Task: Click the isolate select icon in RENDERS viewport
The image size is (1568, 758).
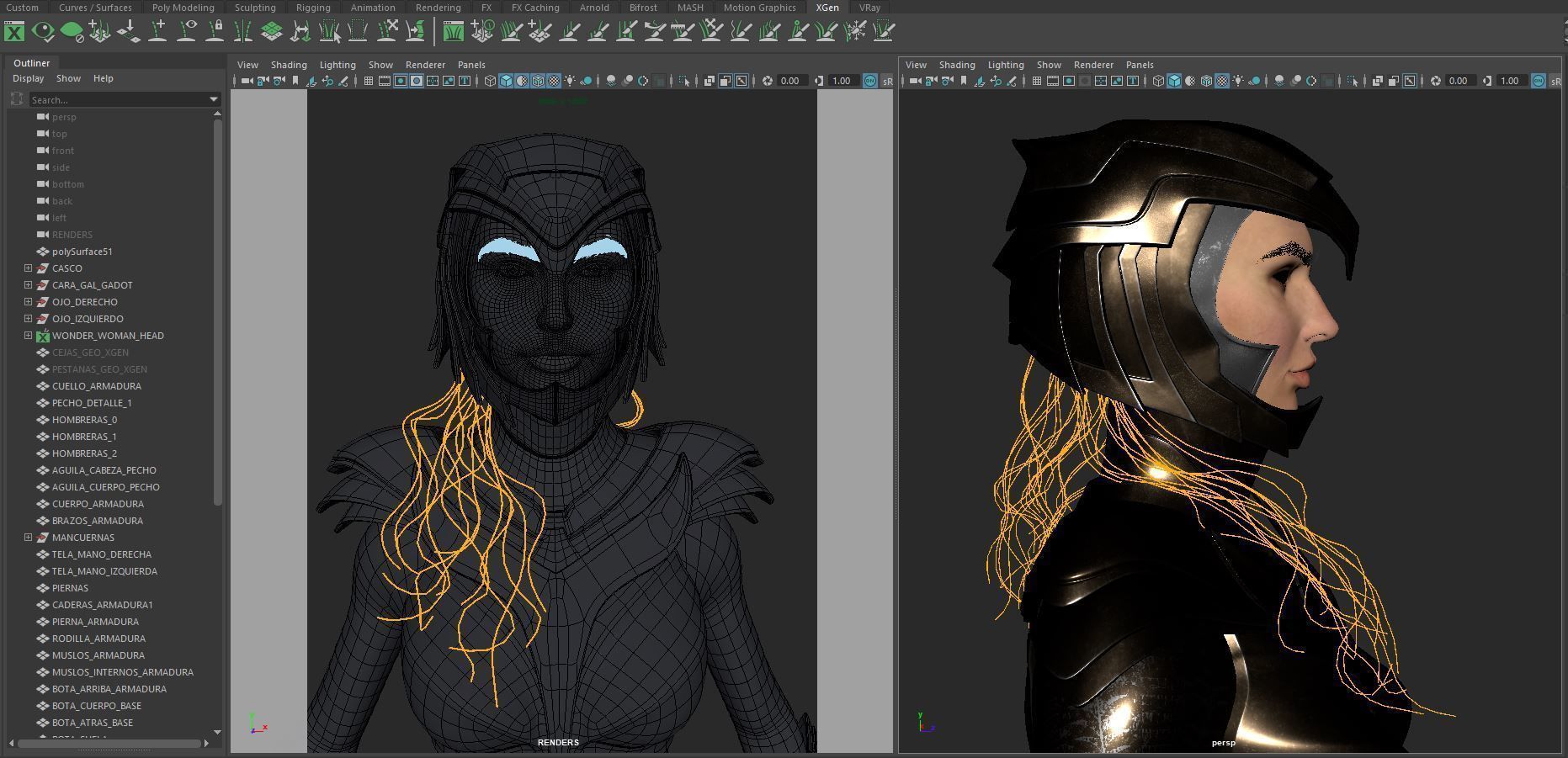Action: pos(683,81)
